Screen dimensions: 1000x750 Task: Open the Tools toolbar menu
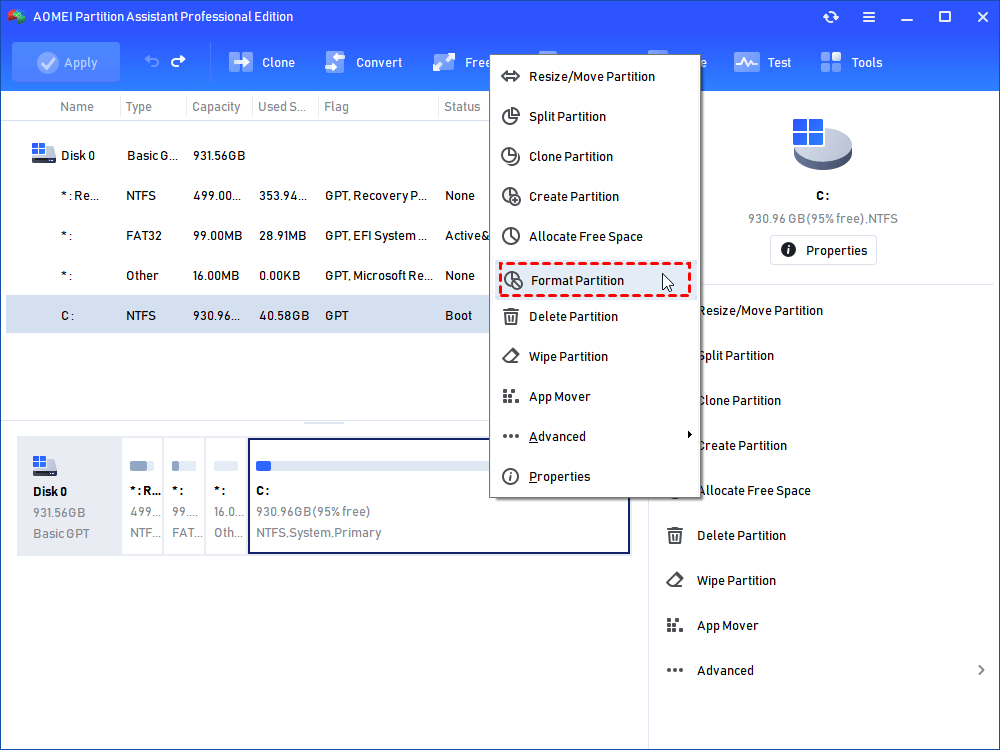[x=851, y=62]
